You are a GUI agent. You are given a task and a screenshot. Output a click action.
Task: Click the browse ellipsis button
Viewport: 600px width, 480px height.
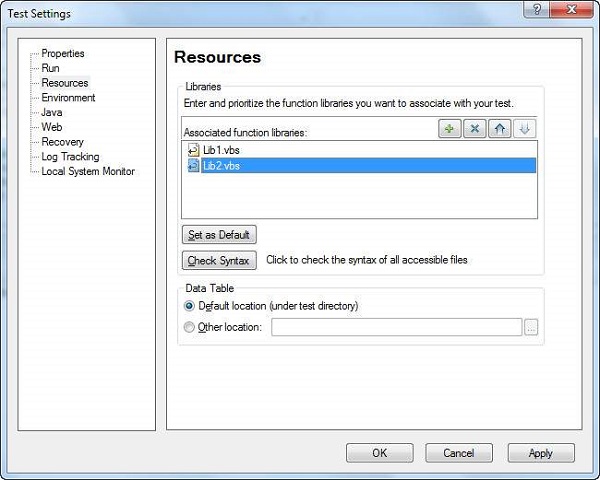pos(532,328)
